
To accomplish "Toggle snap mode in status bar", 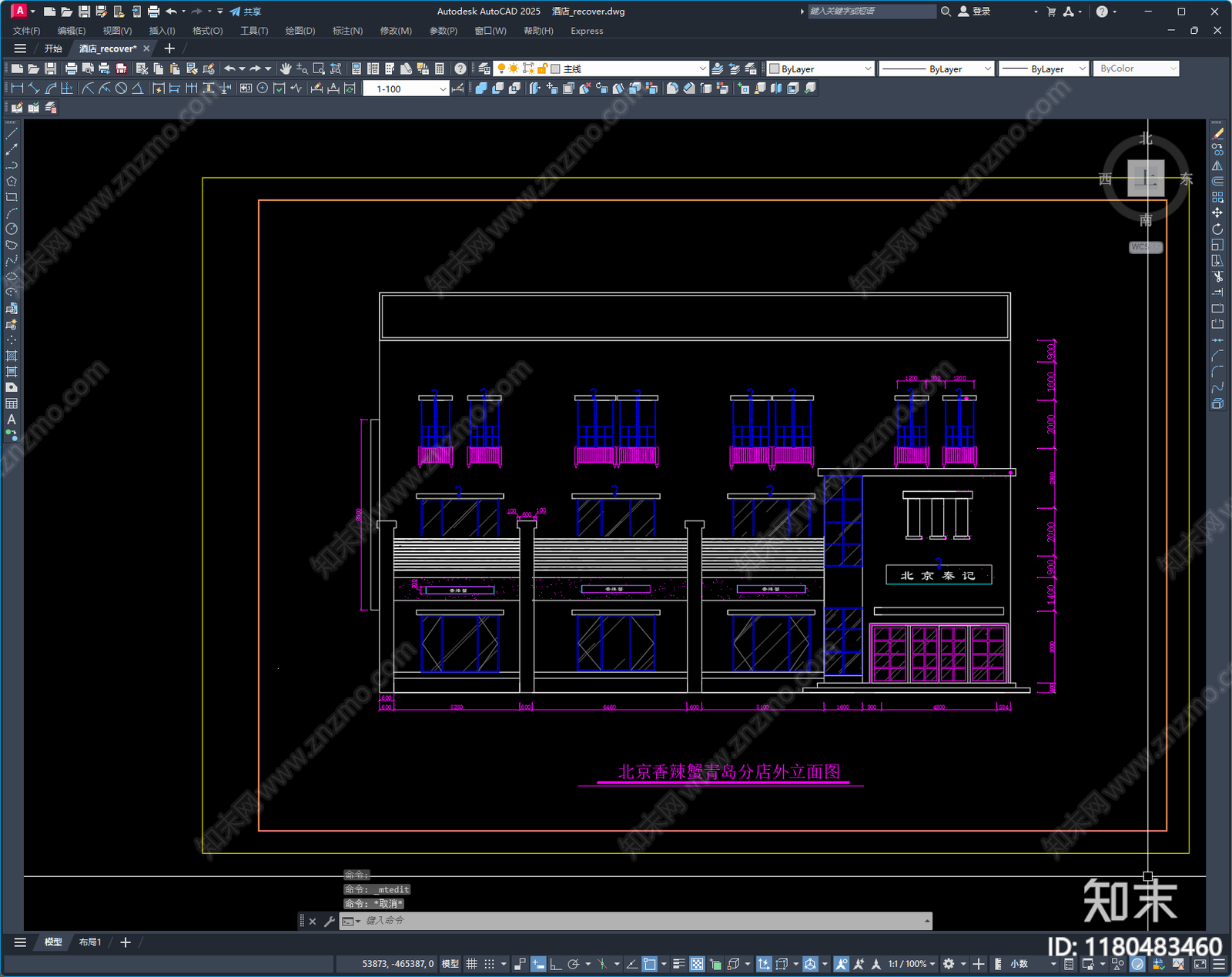I will 490,964.
